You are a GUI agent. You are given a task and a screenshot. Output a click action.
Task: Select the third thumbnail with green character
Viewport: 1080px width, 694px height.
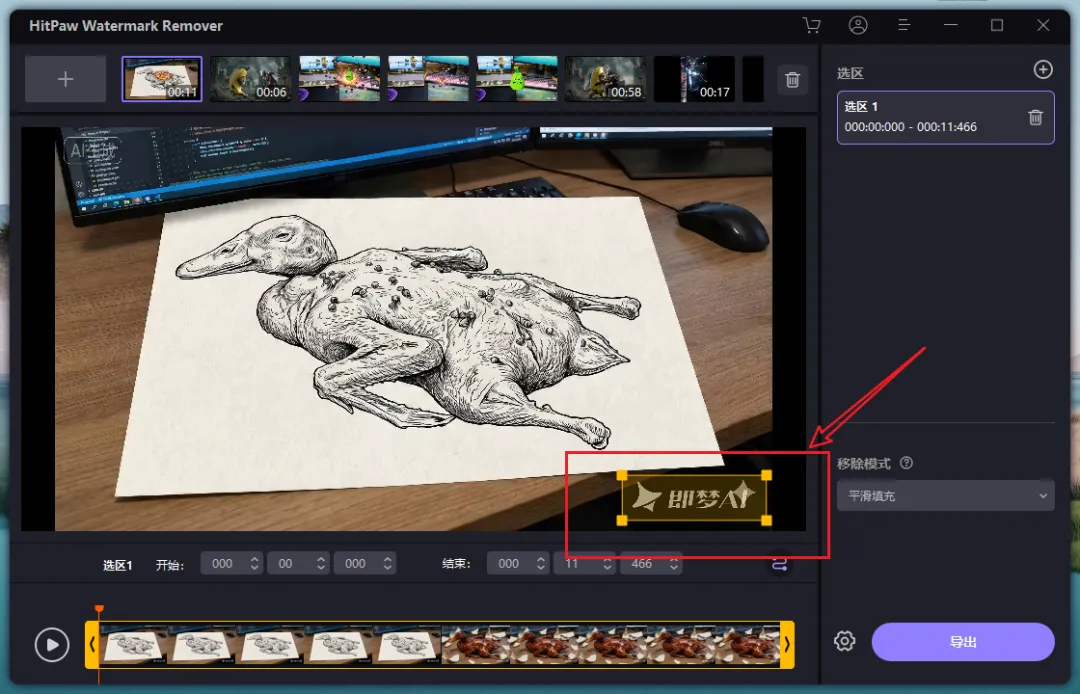click(339, 79)
